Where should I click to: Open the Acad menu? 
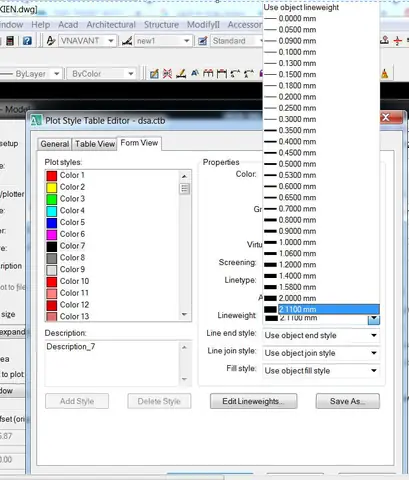point(68,25)
